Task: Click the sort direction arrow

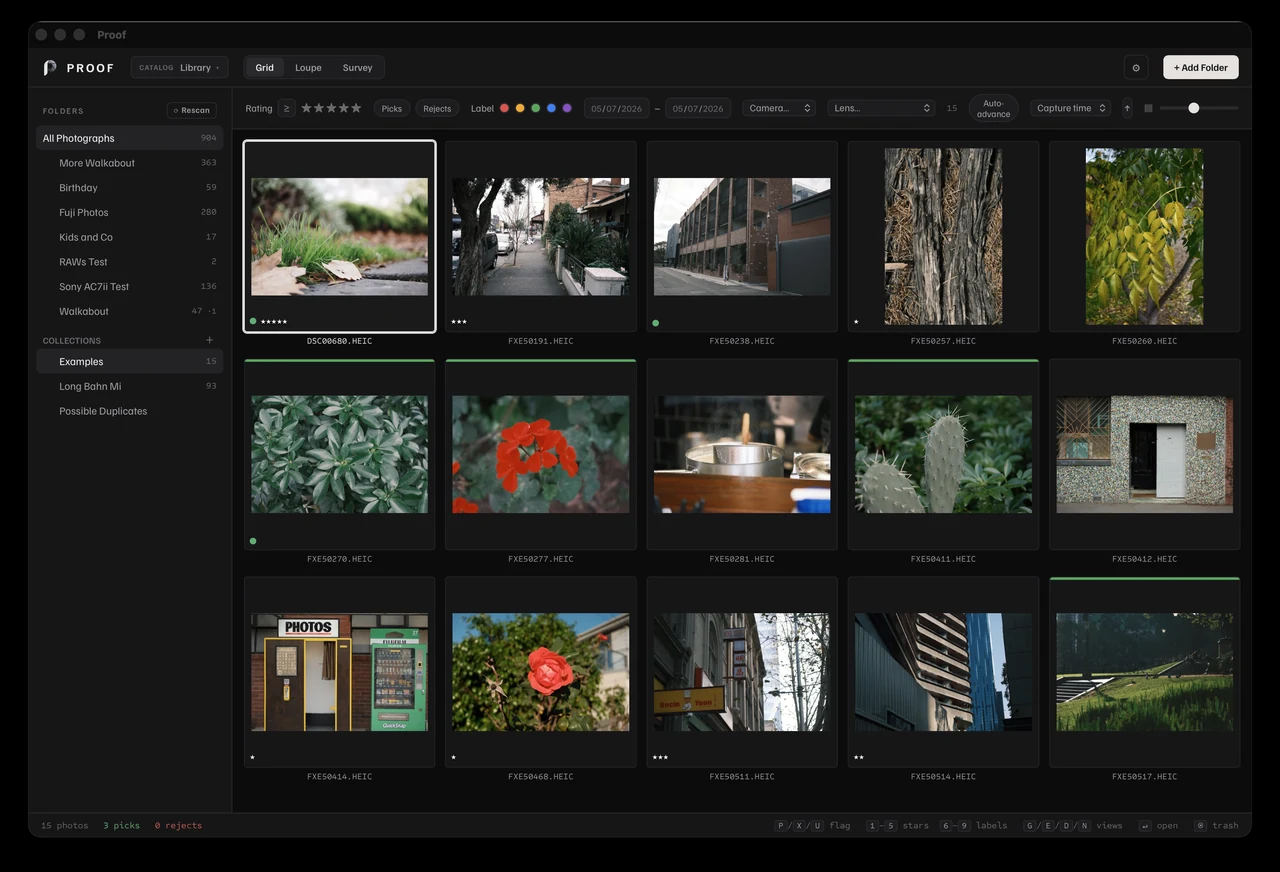Action: pos(1127,108)
